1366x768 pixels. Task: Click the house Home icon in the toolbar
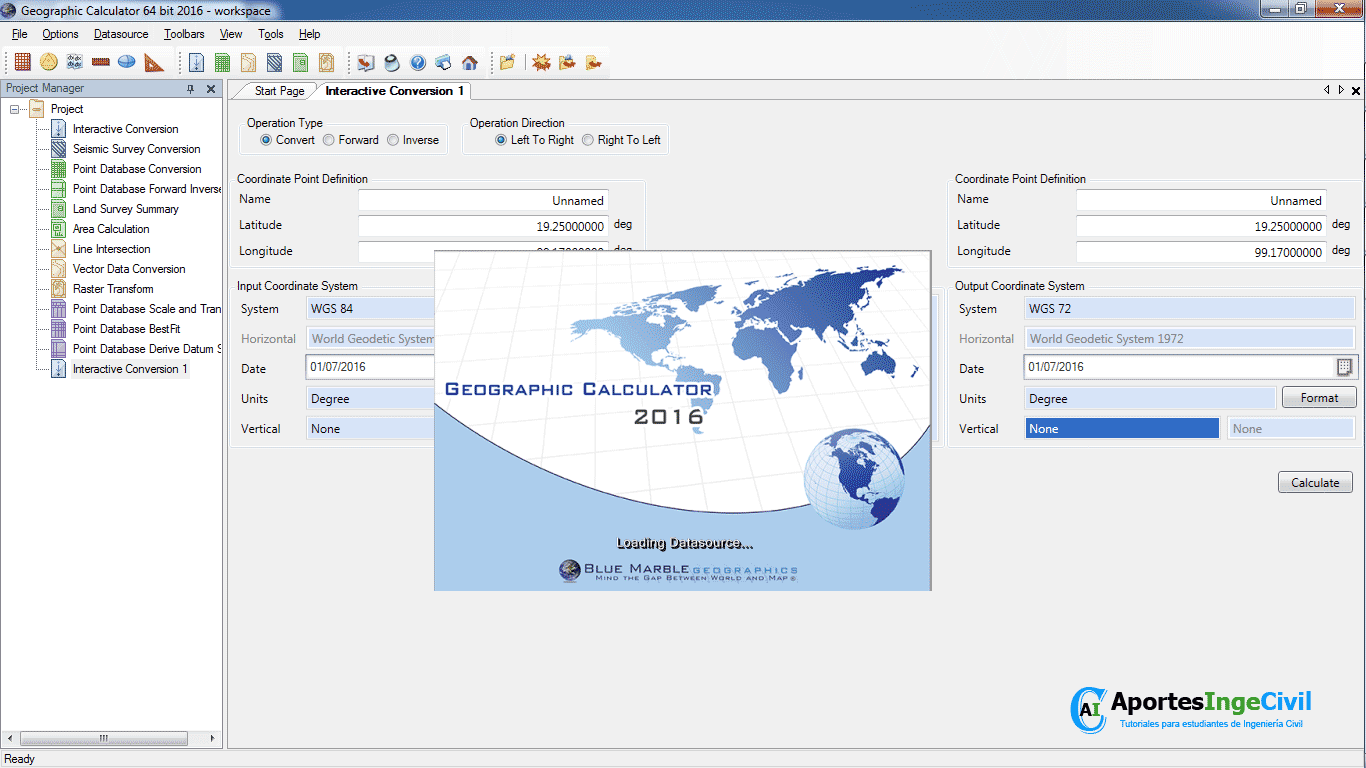[x=470, y=62]
